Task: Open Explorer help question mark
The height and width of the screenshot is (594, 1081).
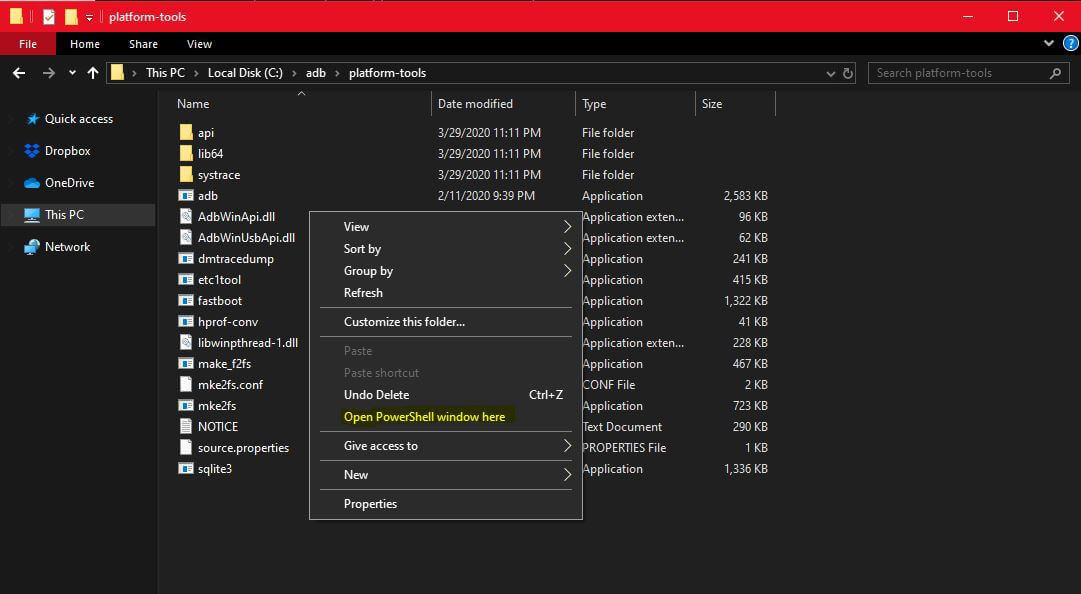Action: (1070, 43)
